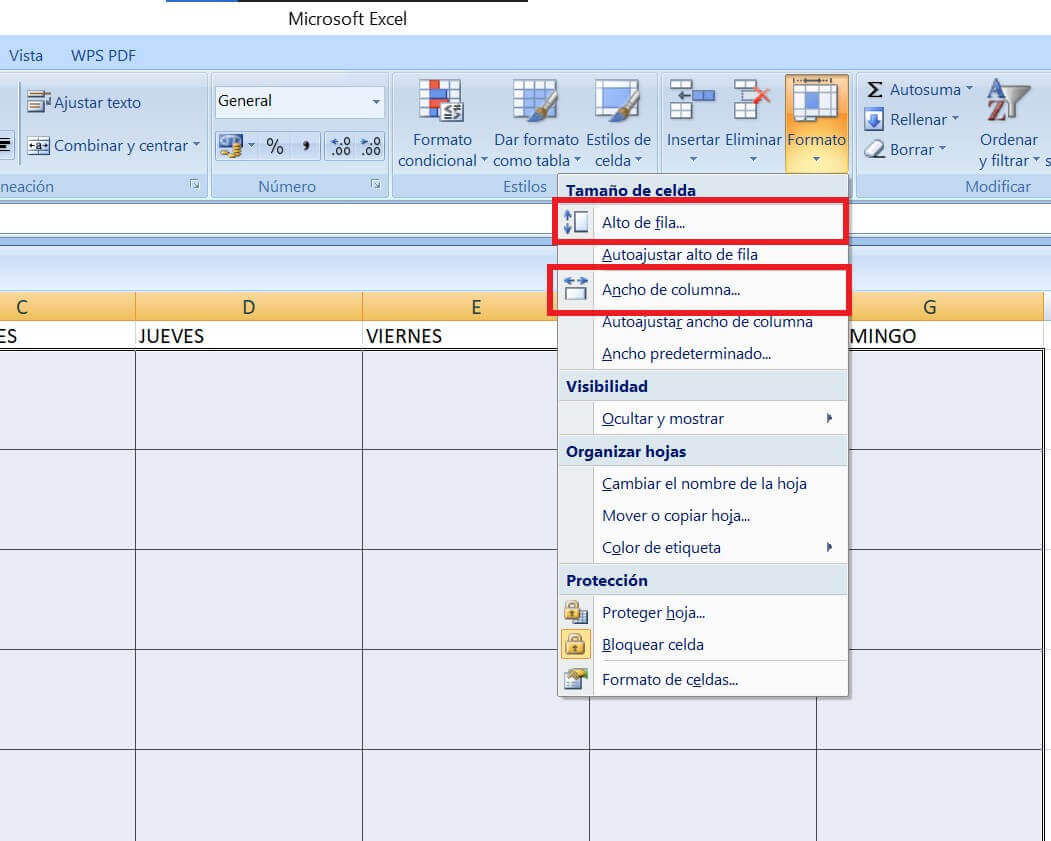Open Estilos de celda icon

[617, 102]
